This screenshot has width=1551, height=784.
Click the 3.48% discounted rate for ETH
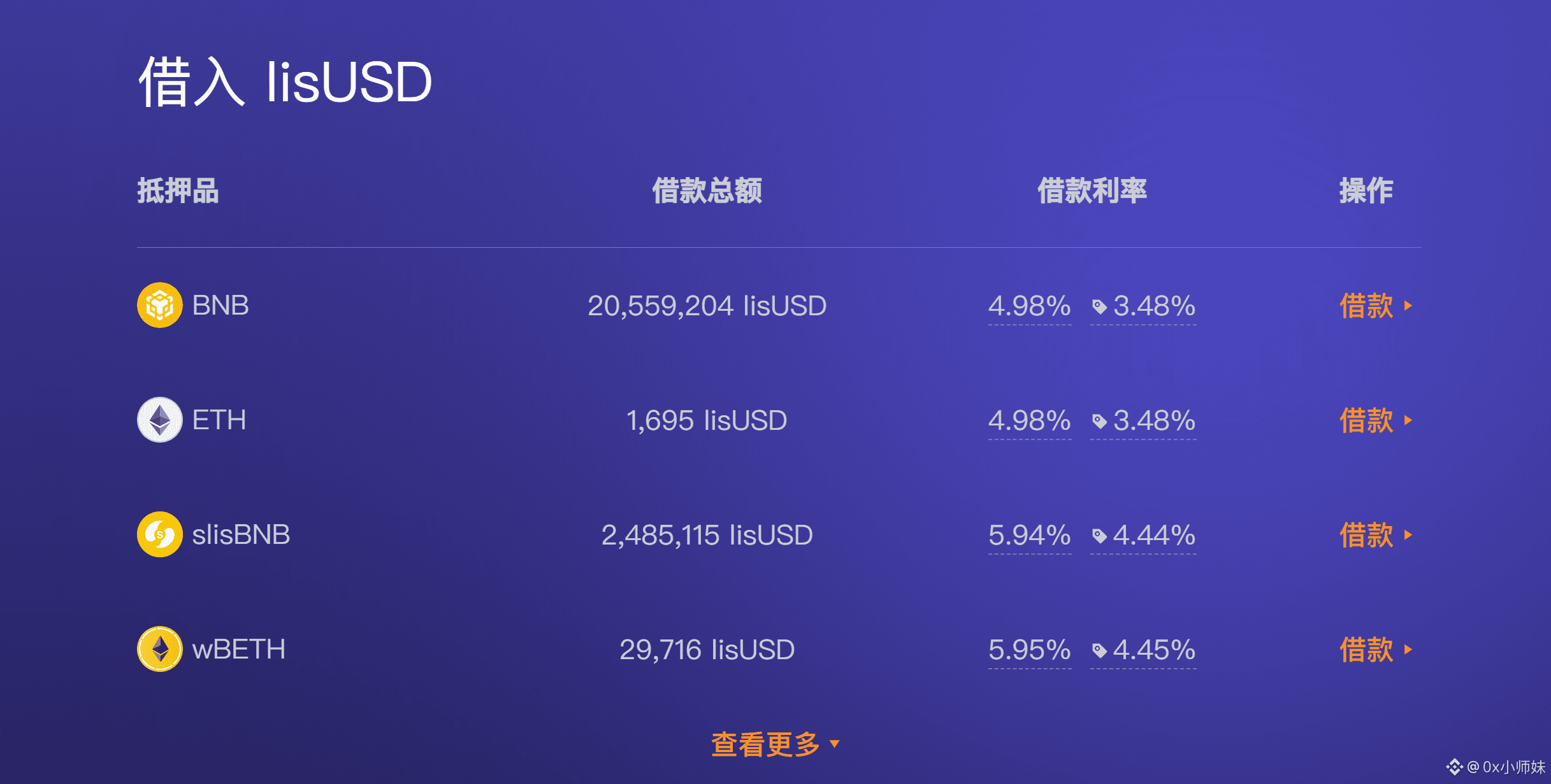(x=1154, y=421)
